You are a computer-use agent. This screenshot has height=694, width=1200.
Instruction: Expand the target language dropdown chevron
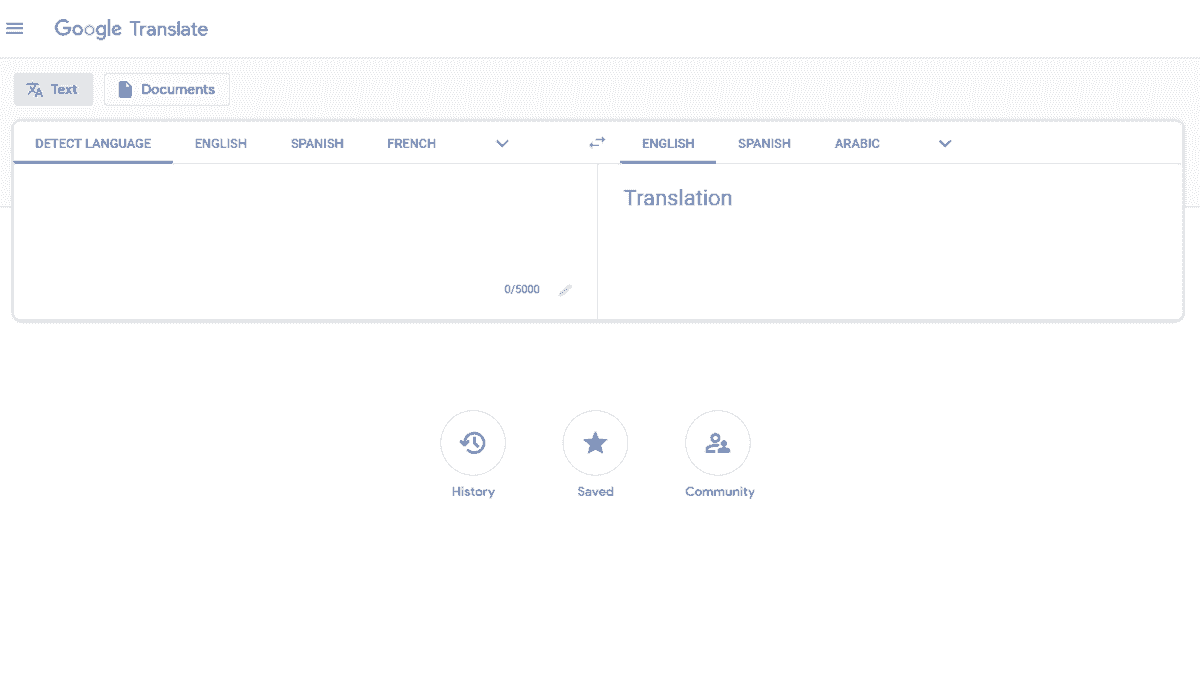coord(944,143)
